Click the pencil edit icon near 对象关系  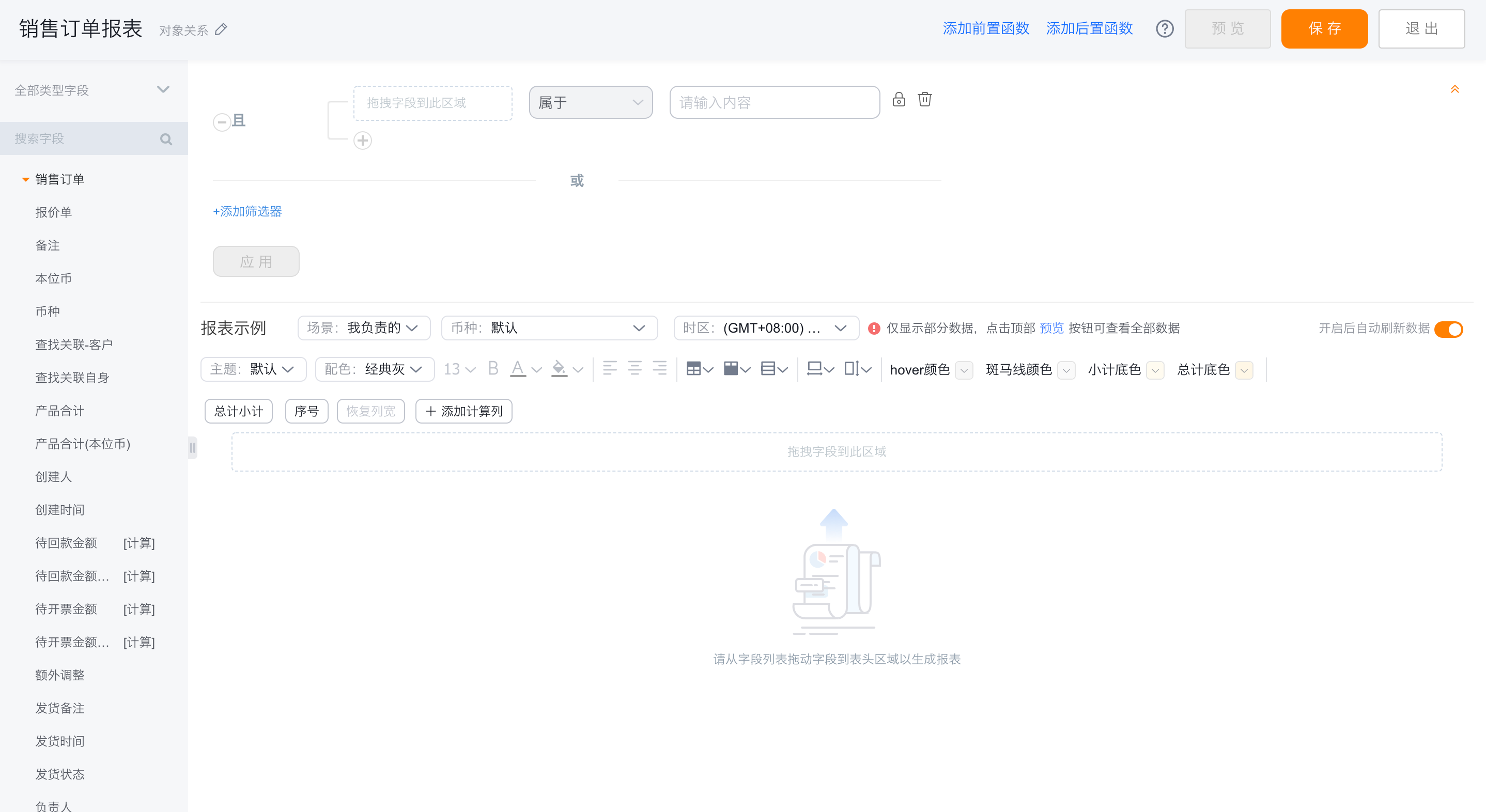[x=221, y=29]
